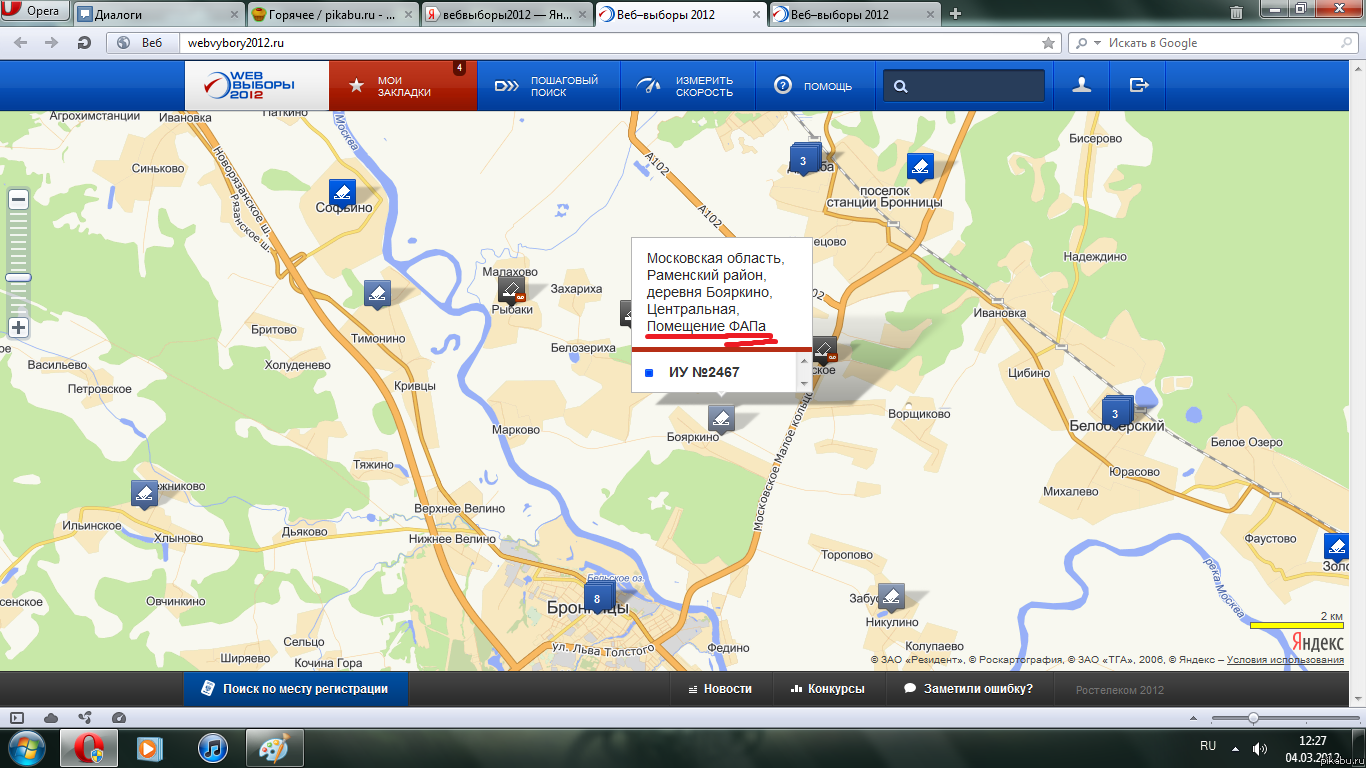Toggle the Opera Turbo icon in status bar
The image size is (1366, 768).
click(119, 717)
